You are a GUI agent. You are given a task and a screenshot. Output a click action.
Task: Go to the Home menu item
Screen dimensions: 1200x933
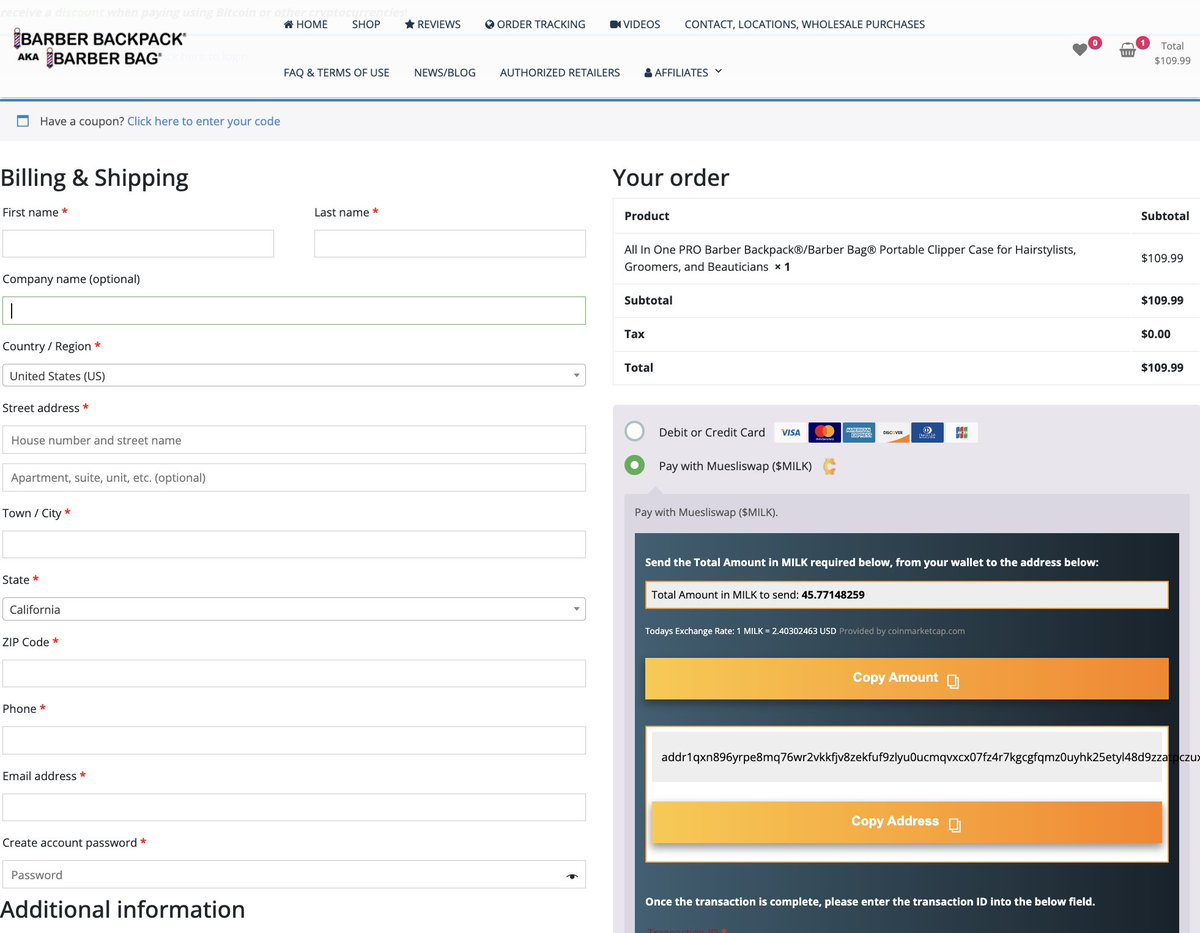click(306, 24)
